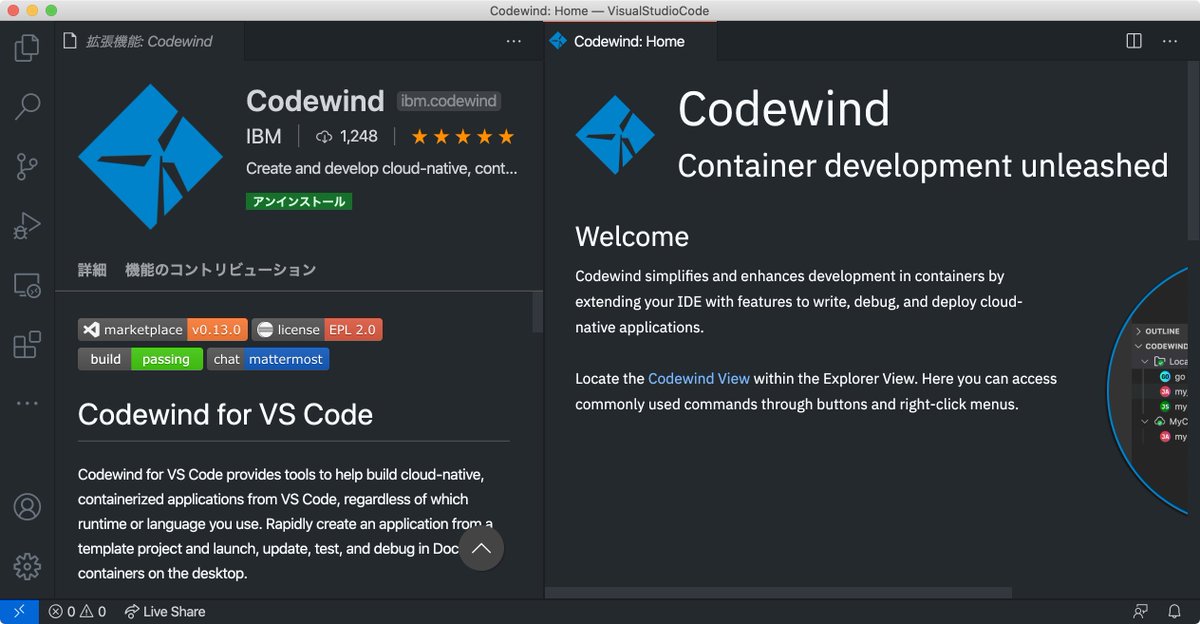Switch to the 機能のコントリビューション tab
The image size is (1200, 624).
click(x=220, y=269)
